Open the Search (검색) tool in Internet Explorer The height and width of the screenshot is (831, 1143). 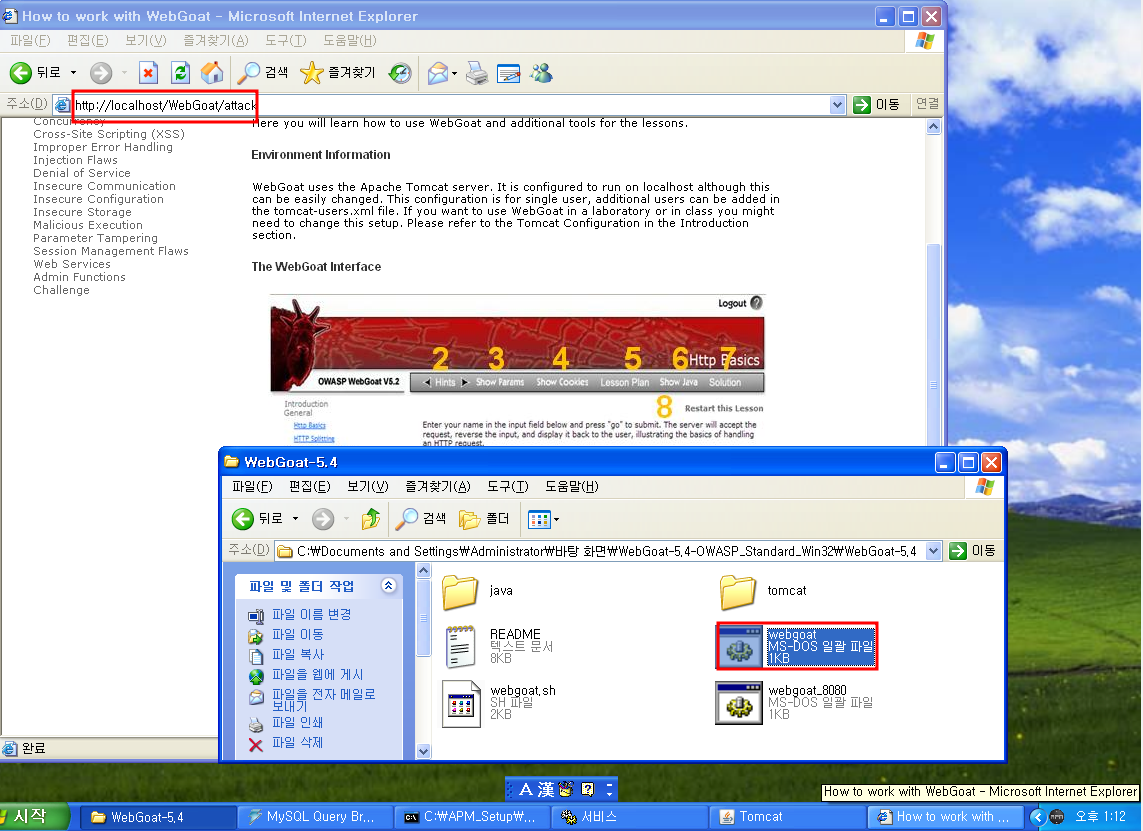263,72
